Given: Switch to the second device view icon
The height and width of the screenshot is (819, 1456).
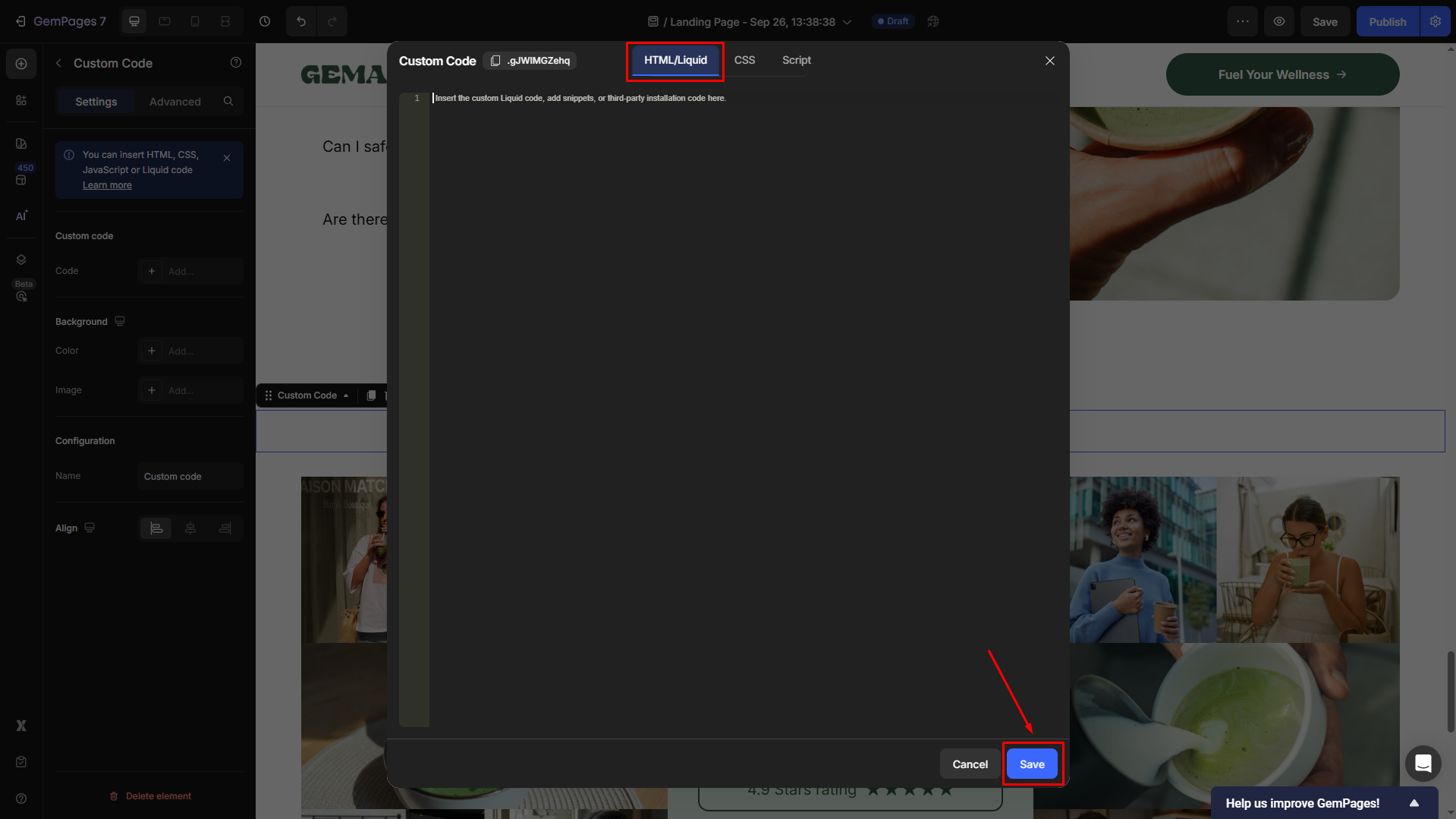Looking at the screenshot, I should [x=165, y=21].
